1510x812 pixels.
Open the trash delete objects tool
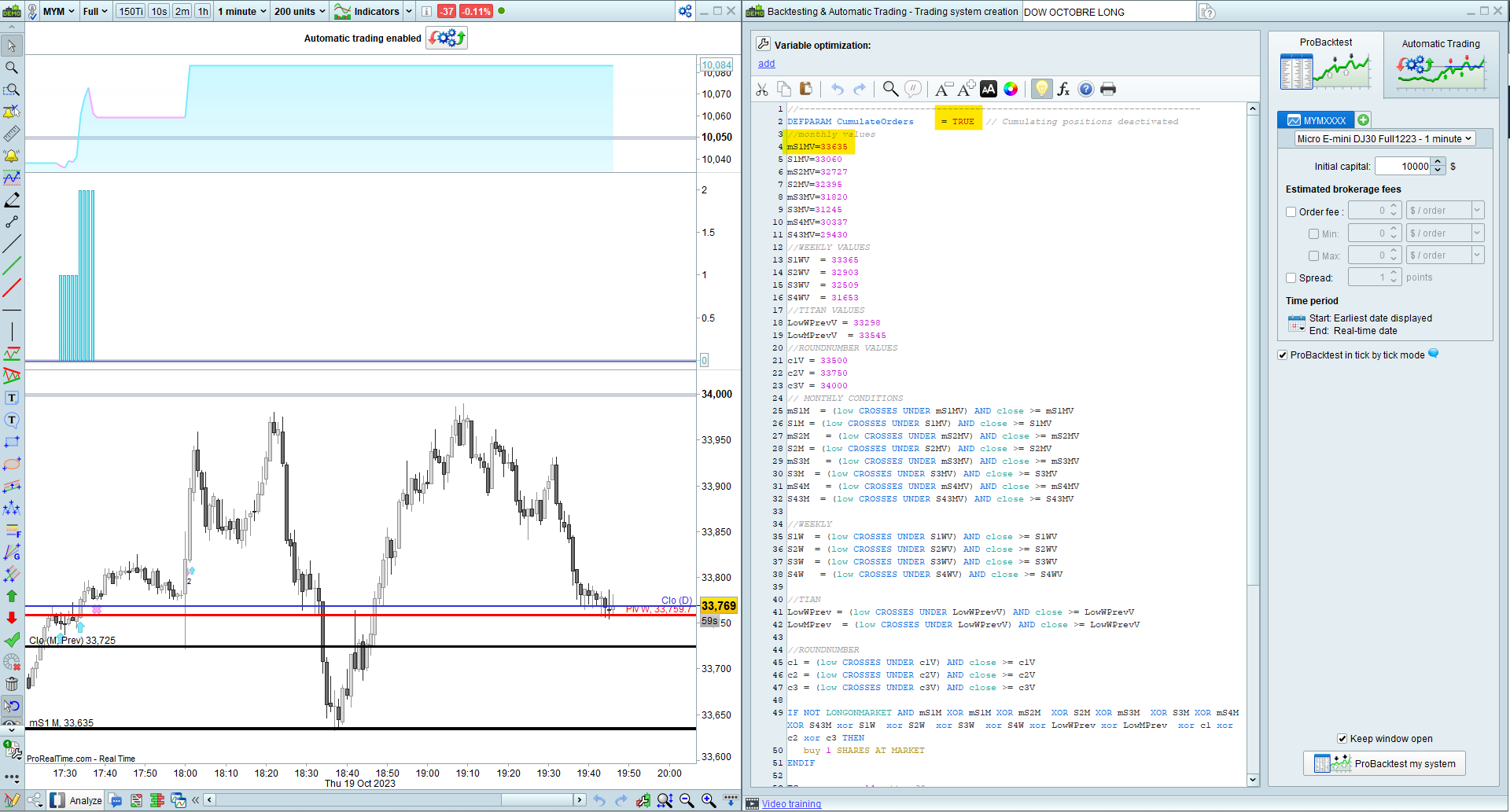coord(12,684)
